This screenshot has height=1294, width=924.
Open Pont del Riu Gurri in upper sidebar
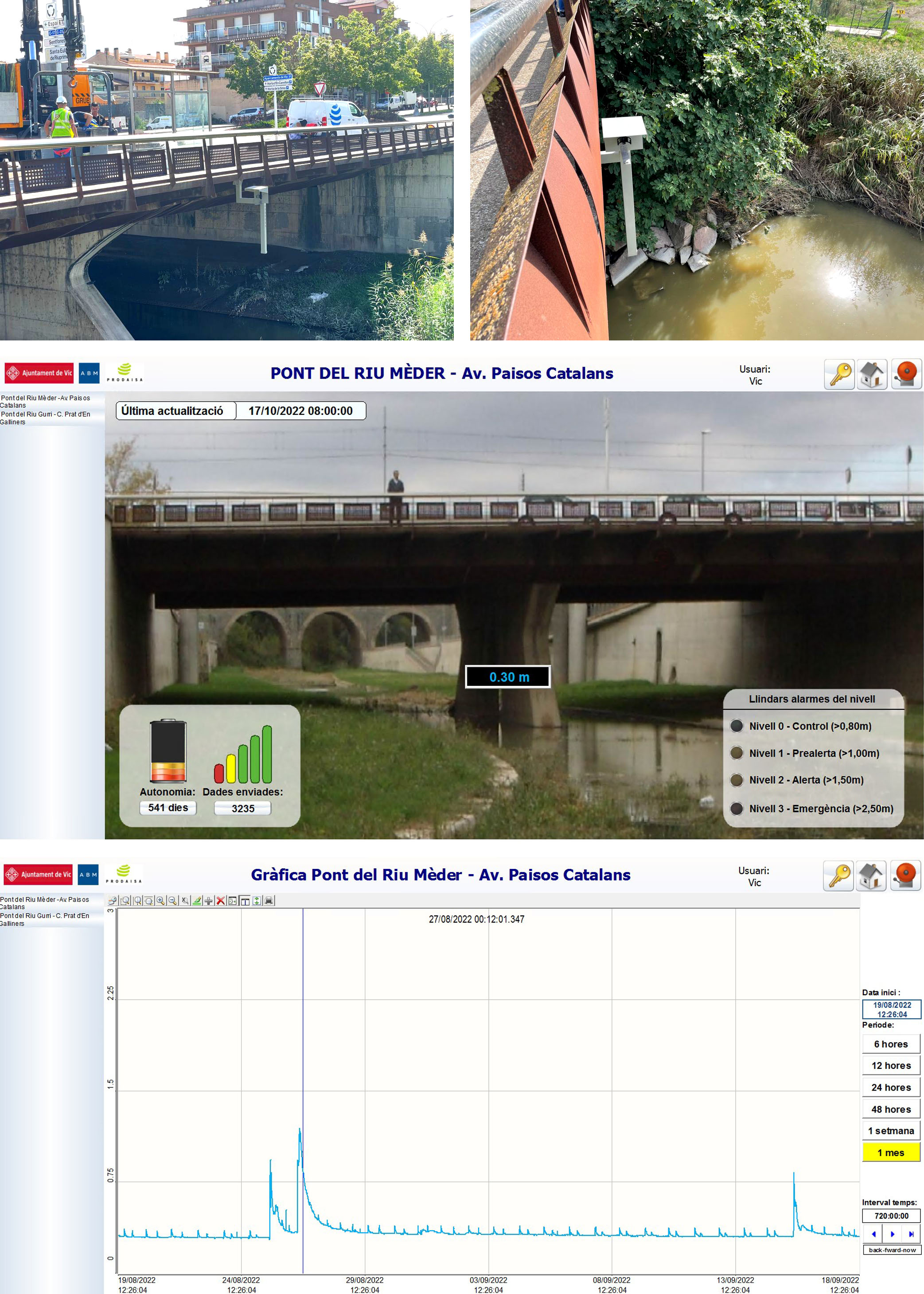pyautogui.click(x=45, y=418)
